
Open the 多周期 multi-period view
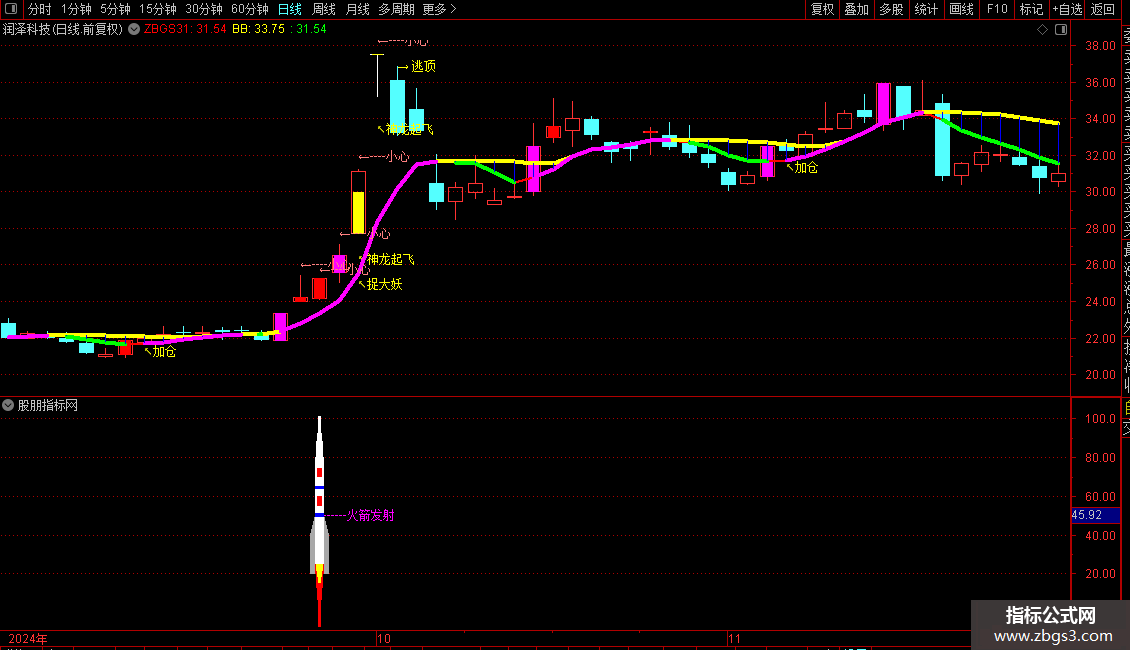(396, 9)
